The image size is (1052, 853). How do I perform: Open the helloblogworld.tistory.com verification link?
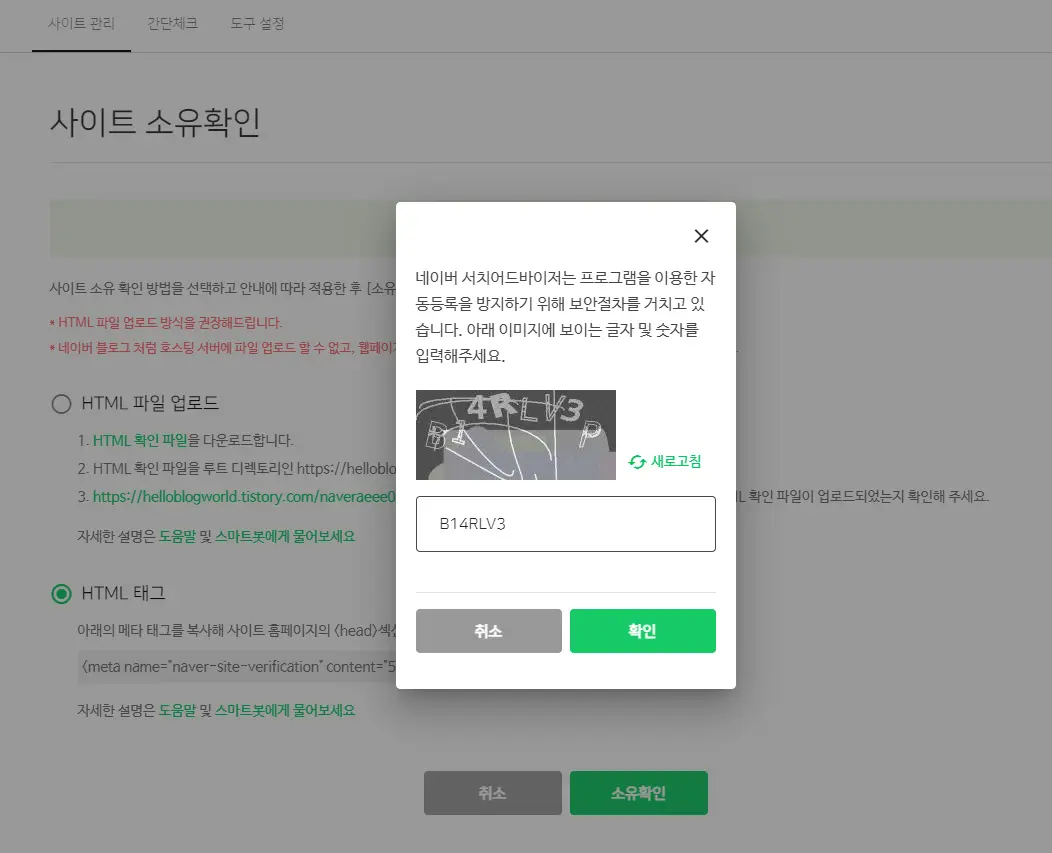tap(244, 497)
